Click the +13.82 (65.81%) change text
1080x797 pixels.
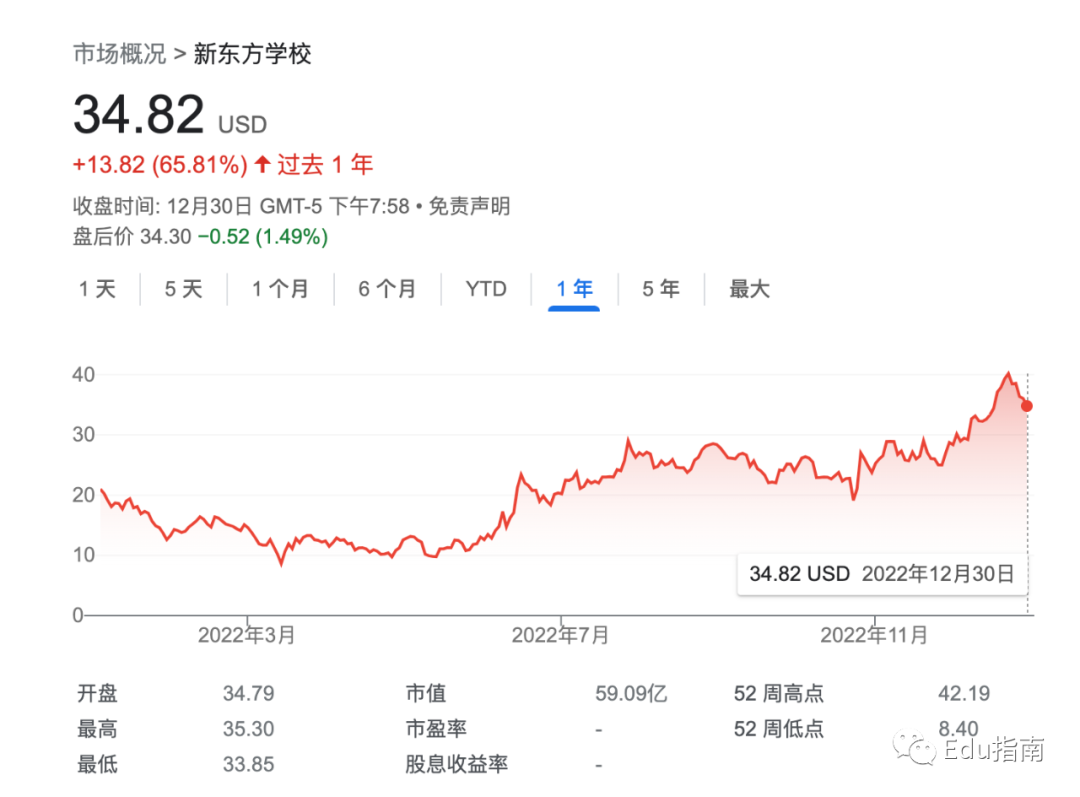160,165
